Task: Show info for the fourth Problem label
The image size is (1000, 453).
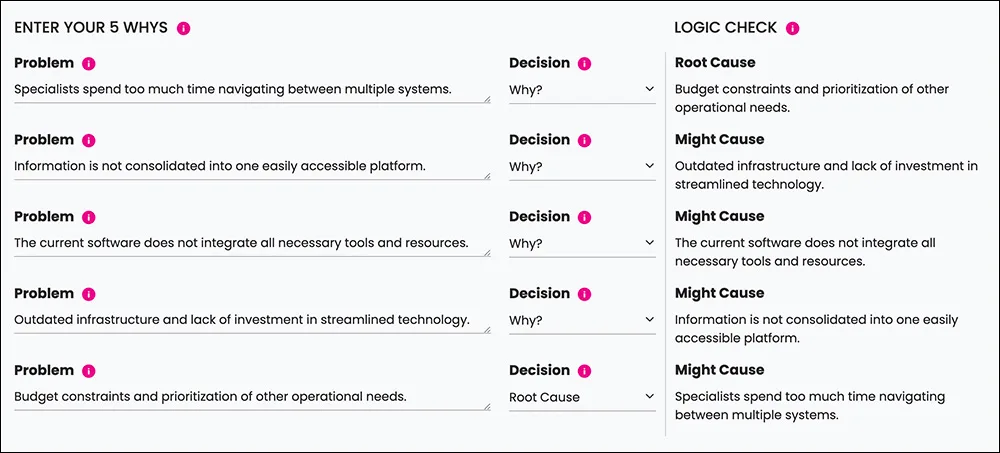Action: (x=89, y=294)
